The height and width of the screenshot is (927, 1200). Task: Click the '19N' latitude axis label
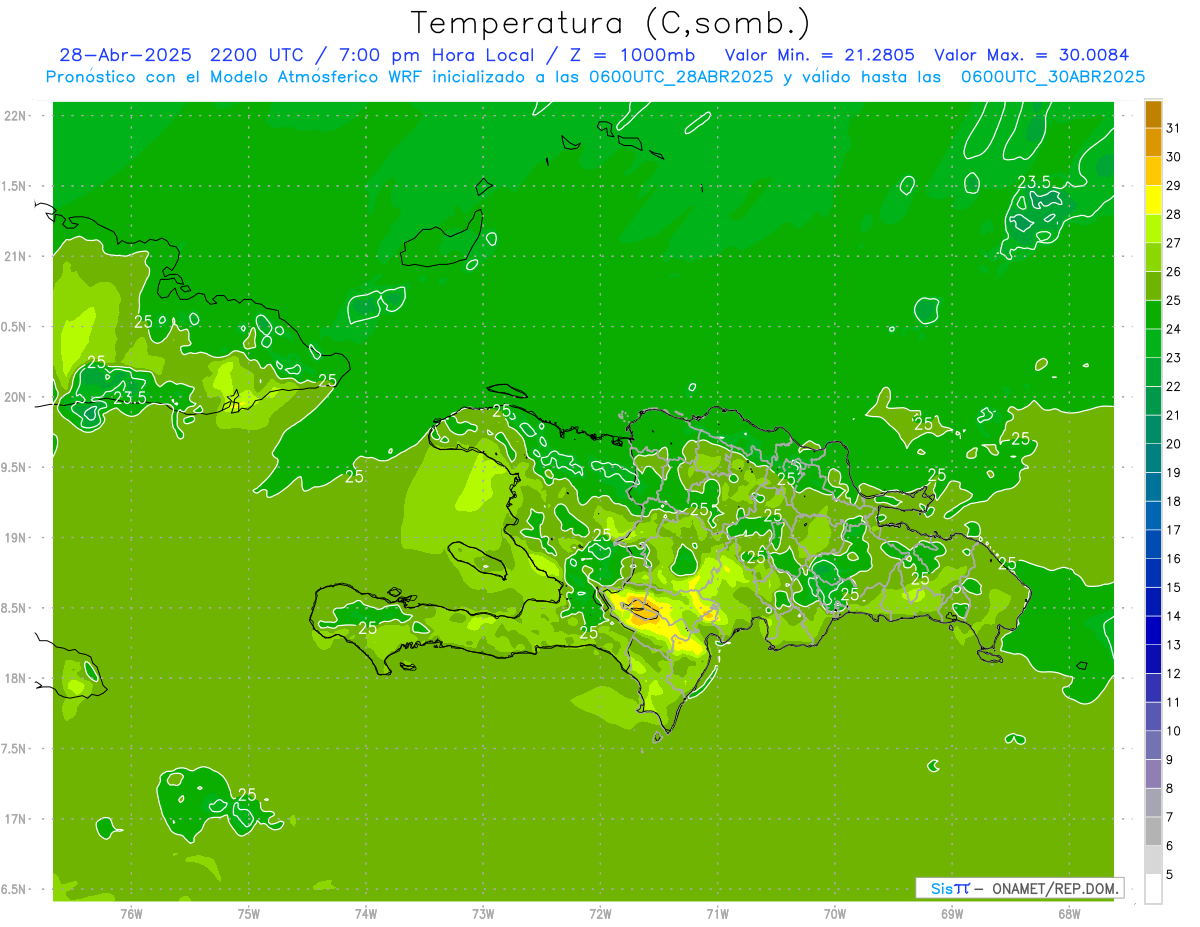(17, 537)
